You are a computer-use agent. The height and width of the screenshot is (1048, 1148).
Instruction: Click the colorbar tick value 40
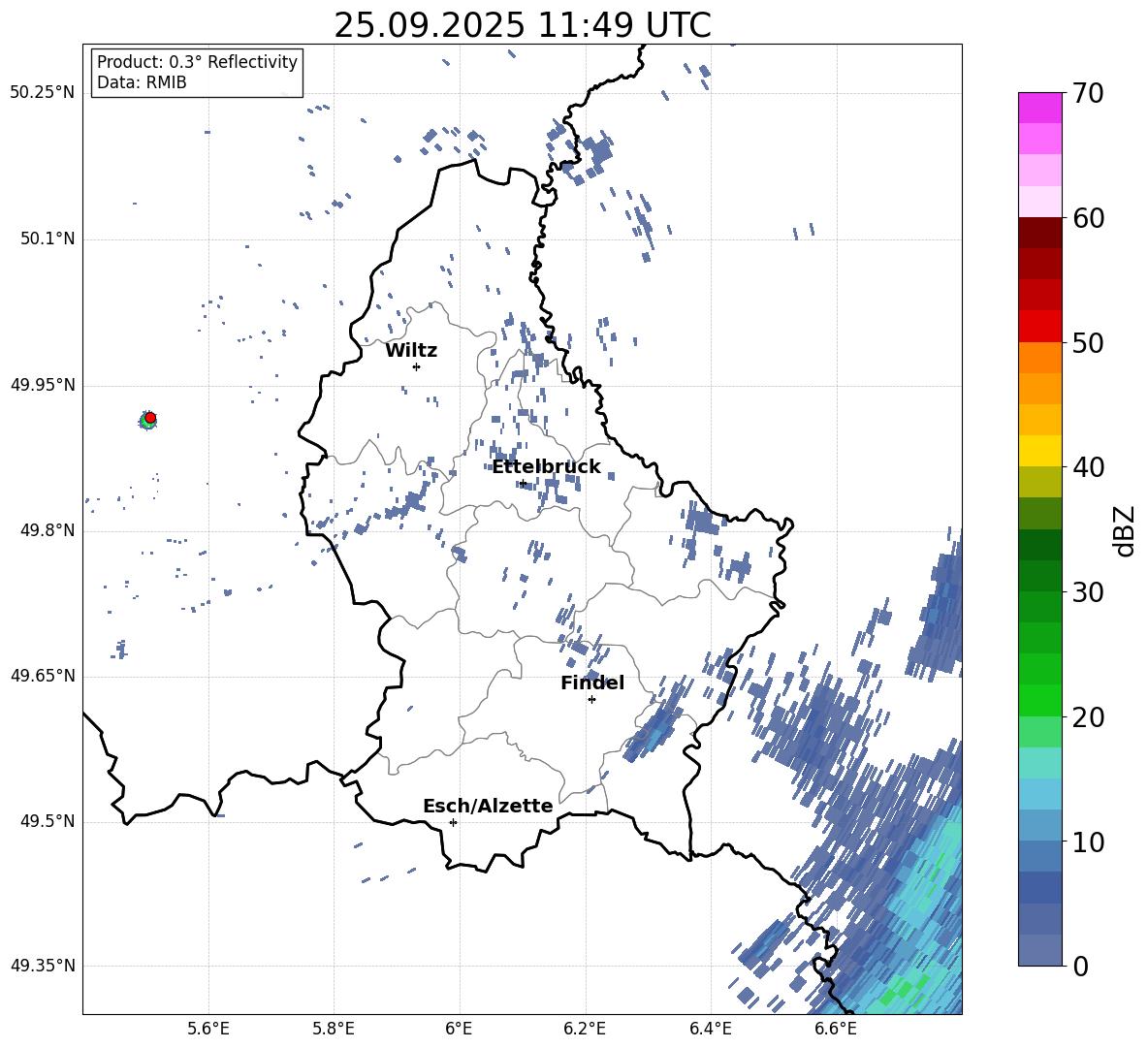[1088, 467]
